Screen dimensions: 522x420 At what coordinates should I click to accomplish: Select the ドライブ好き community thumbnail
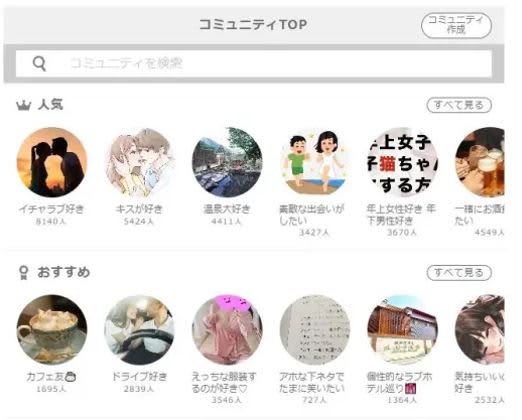click(139, 330)
